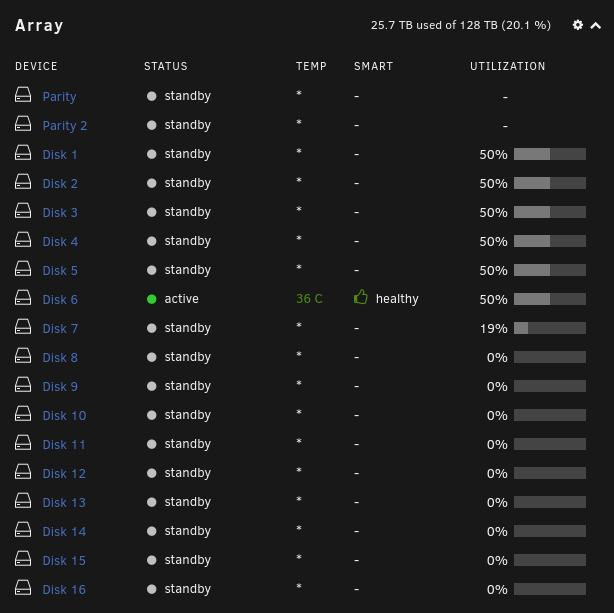Viewport: 614px width, 613px height.
Task: Click the thumbs-up healthy SMART icon
Action: 361,297
